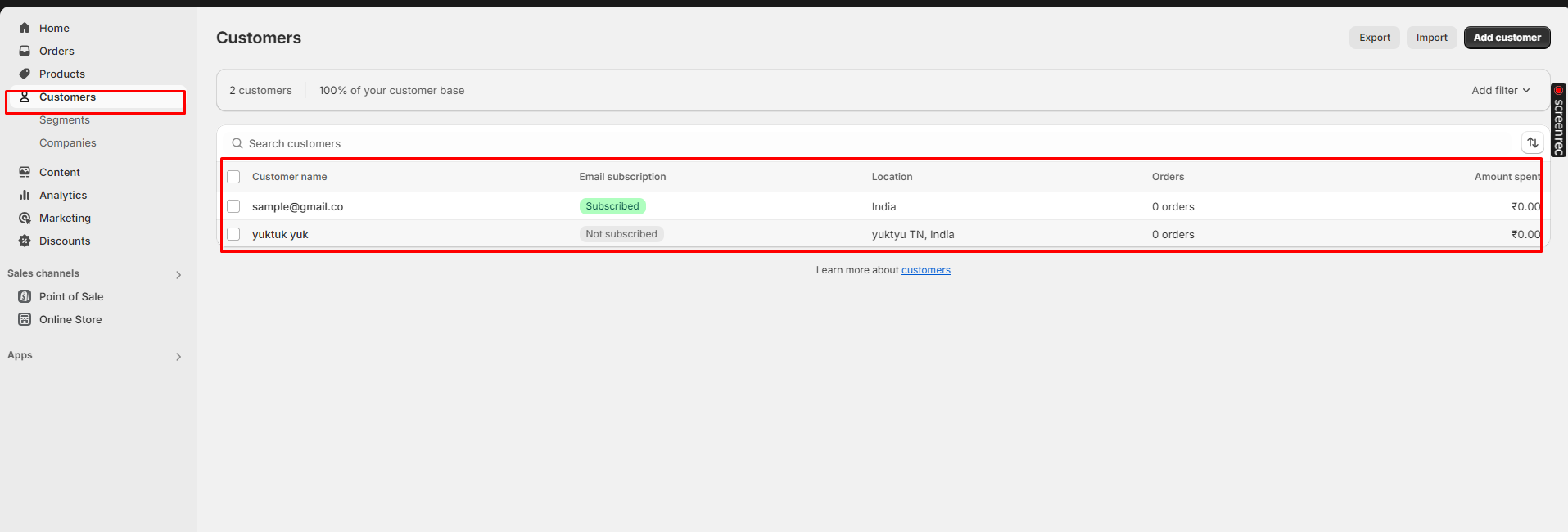Open Online Store channel
The image size is (1568, 532).
tap(70, 319)
